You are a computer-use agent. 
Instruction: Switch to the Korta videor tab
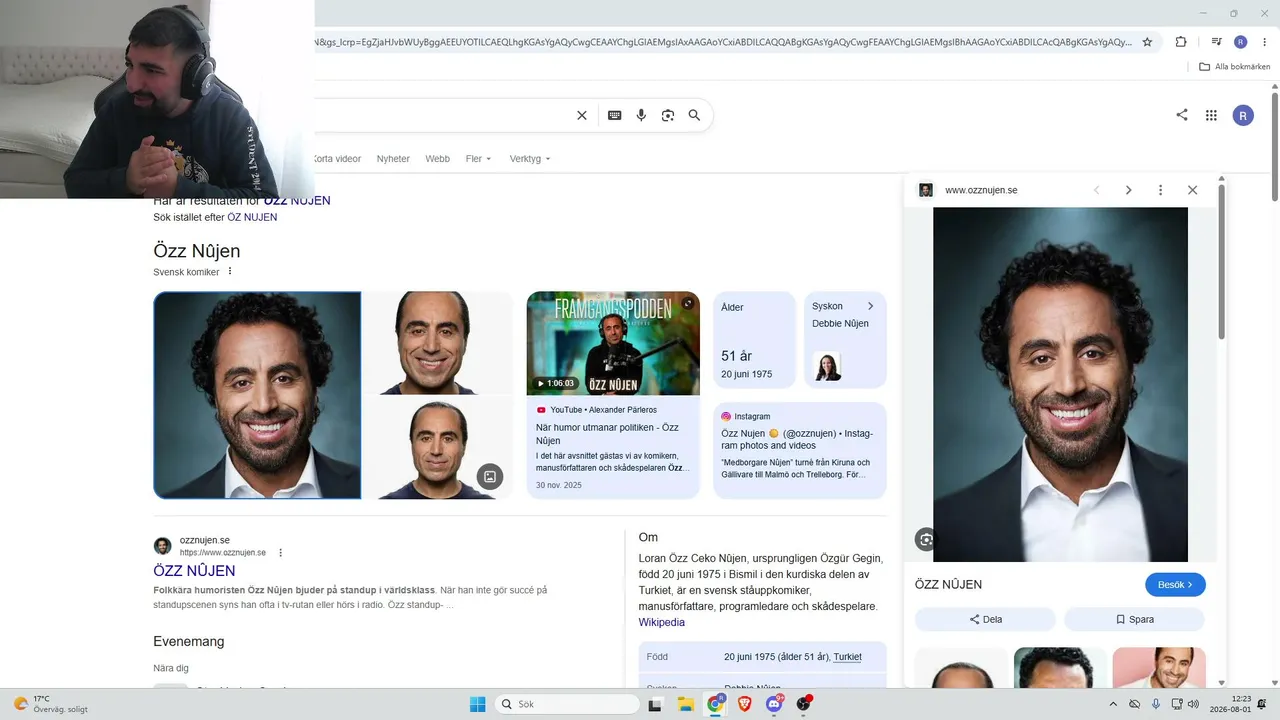coord(337,159)
